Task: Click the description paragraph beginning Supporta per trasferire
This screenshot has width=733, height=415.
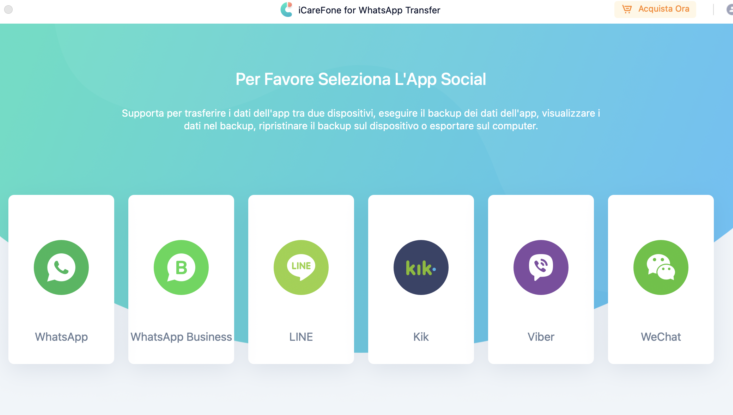Action: click(361, 120)
